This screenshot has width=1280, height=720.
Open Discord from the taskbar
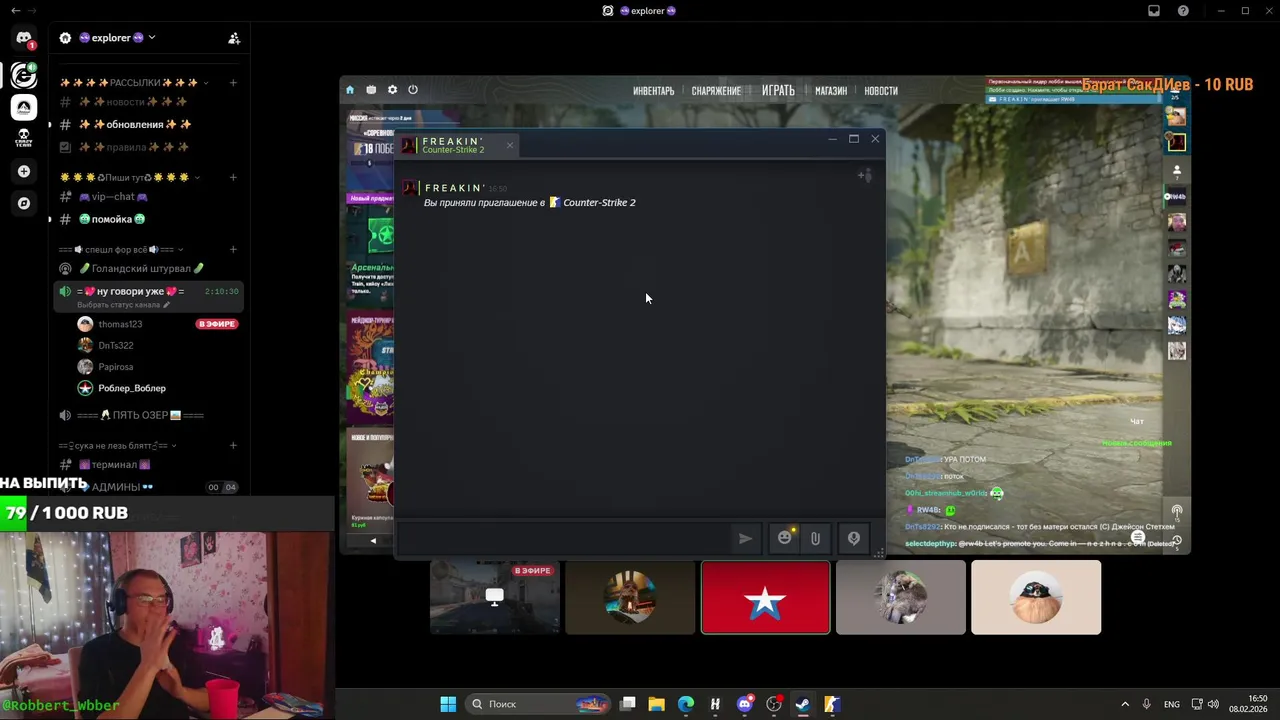[744, 704]
